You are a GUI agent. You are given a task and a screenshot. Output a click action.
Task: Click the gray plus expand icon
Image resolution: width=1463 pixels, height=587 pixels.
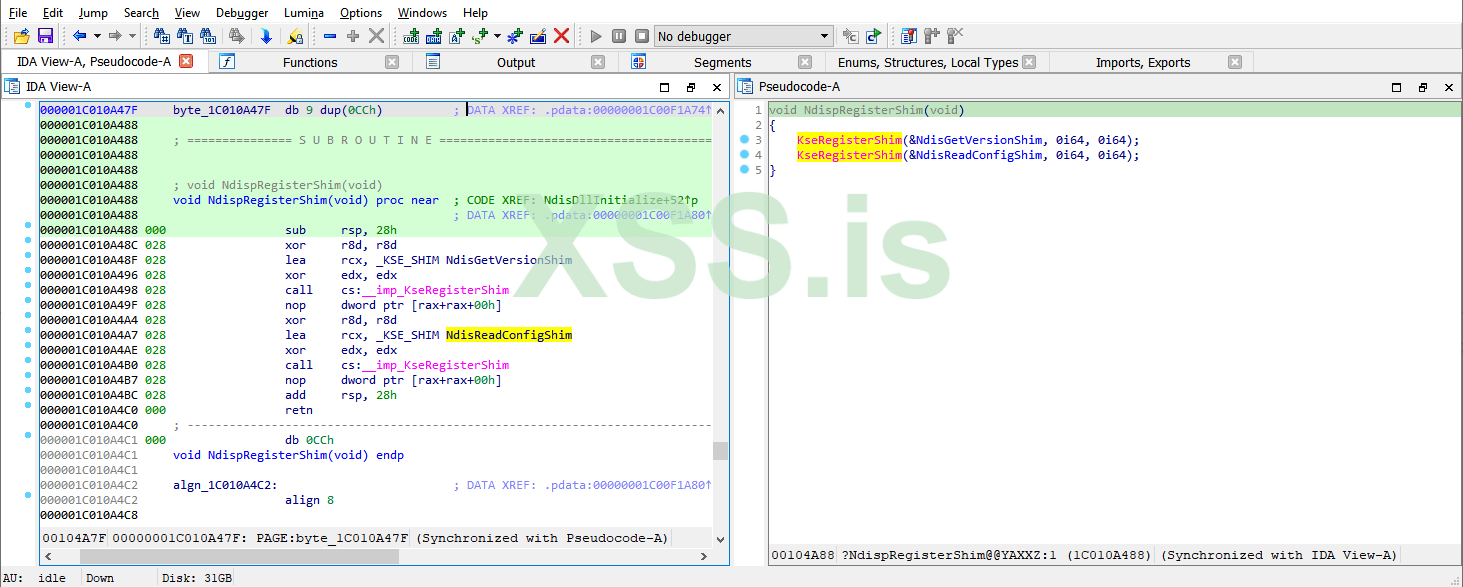tap(353, 36)
